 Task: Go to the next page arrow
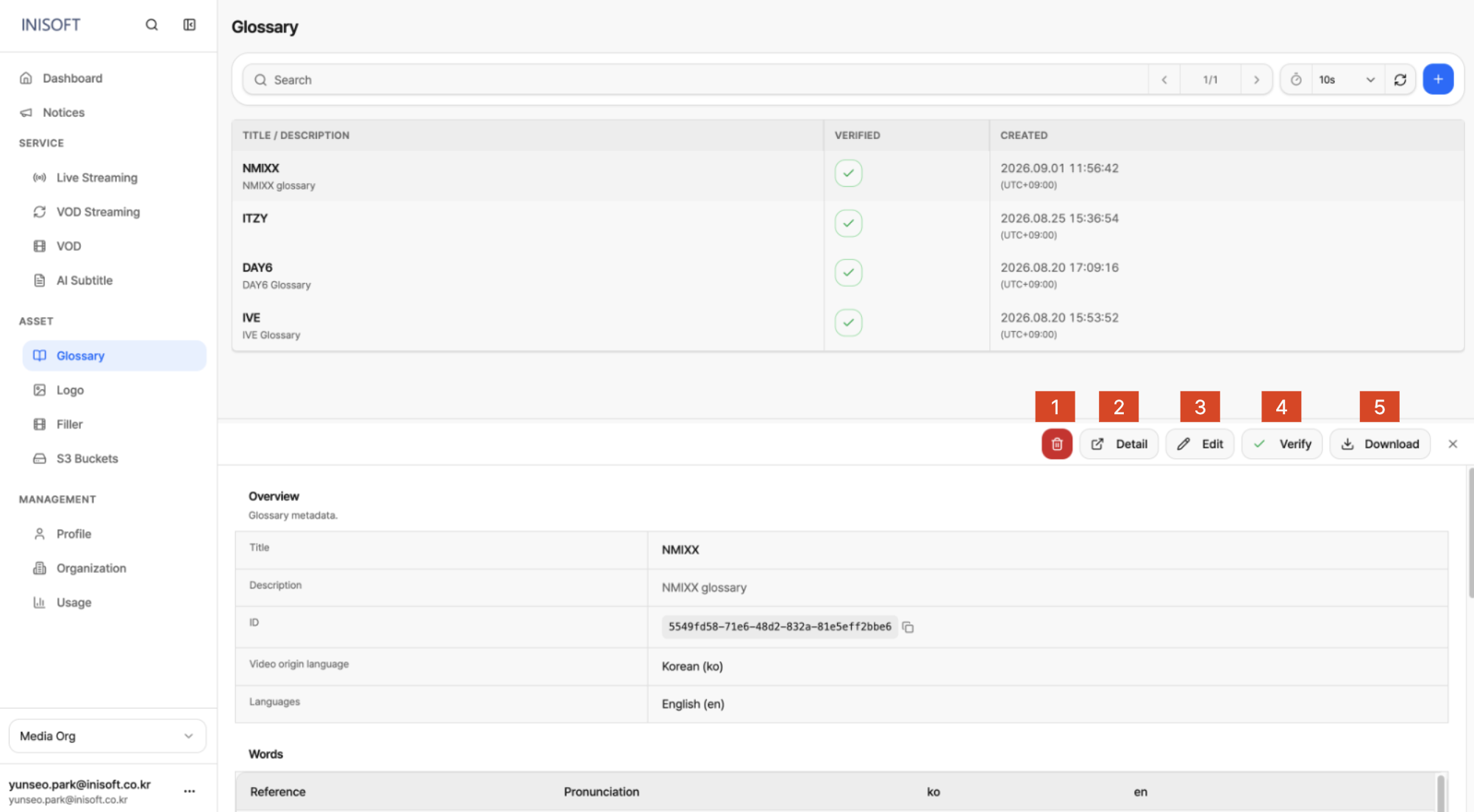coord(1256,79)
